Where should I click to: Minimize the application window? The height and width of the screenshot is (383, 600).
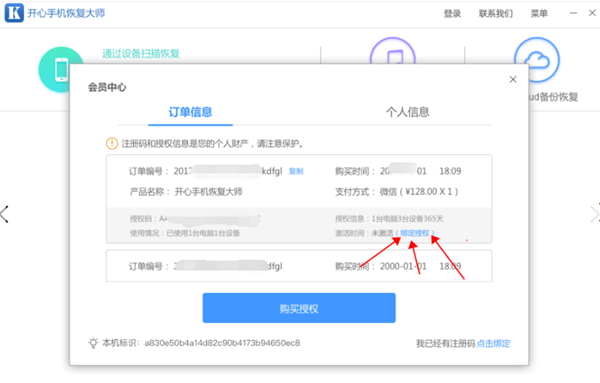(x=573, y=13)
